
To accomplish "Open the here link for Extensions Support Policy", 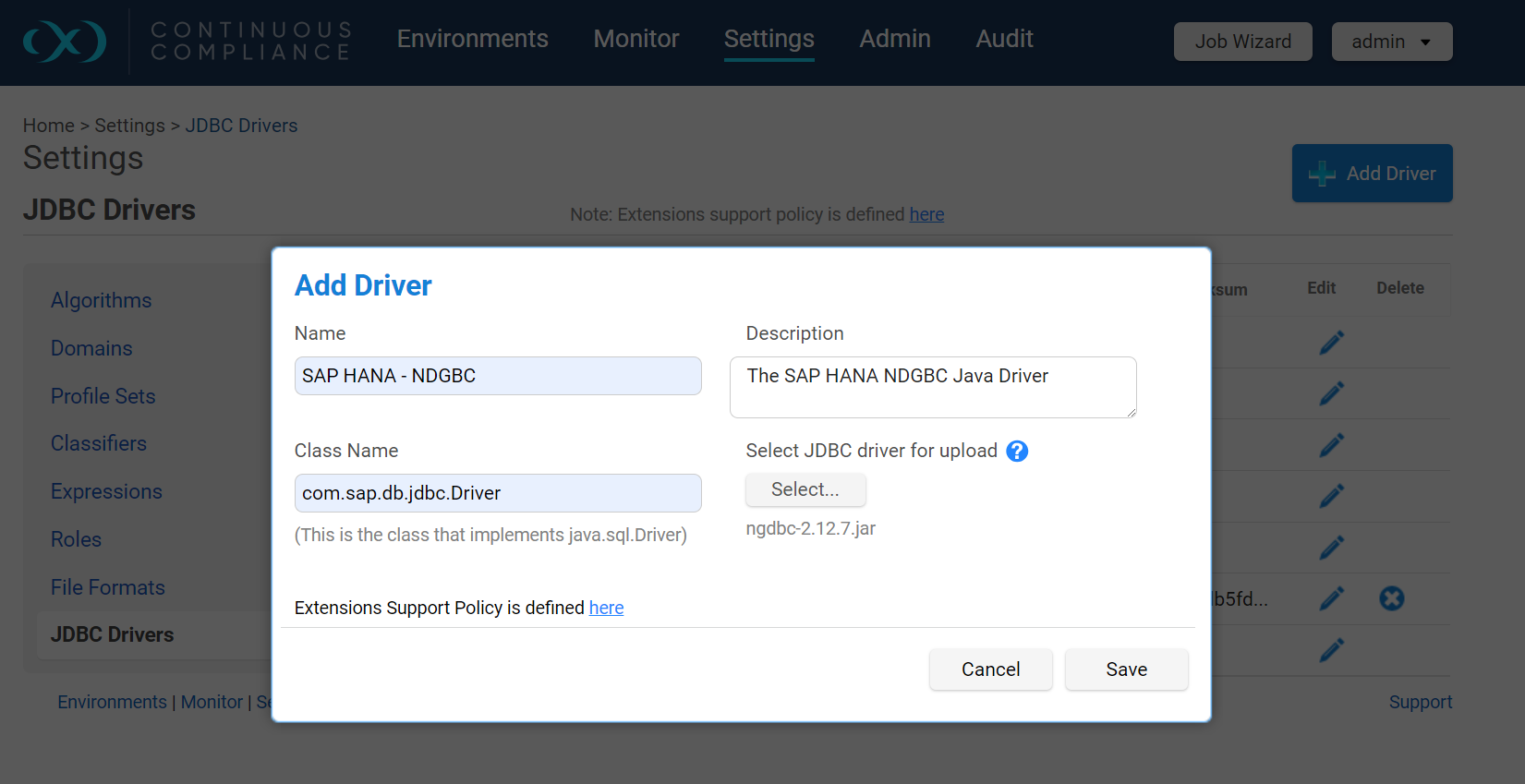I will pos(606,608).
